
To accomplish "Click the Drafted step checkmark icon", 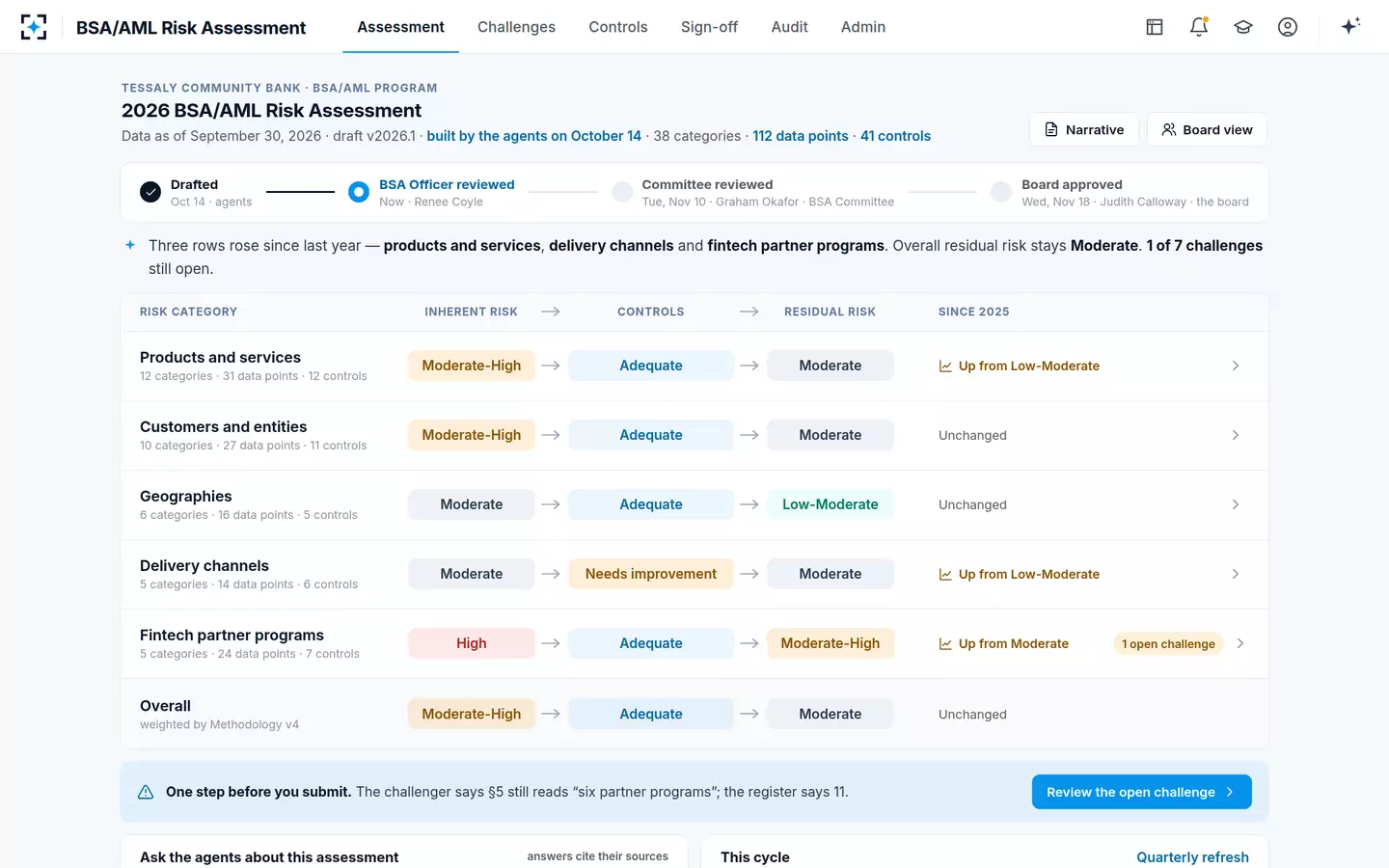I will (150, 192).
